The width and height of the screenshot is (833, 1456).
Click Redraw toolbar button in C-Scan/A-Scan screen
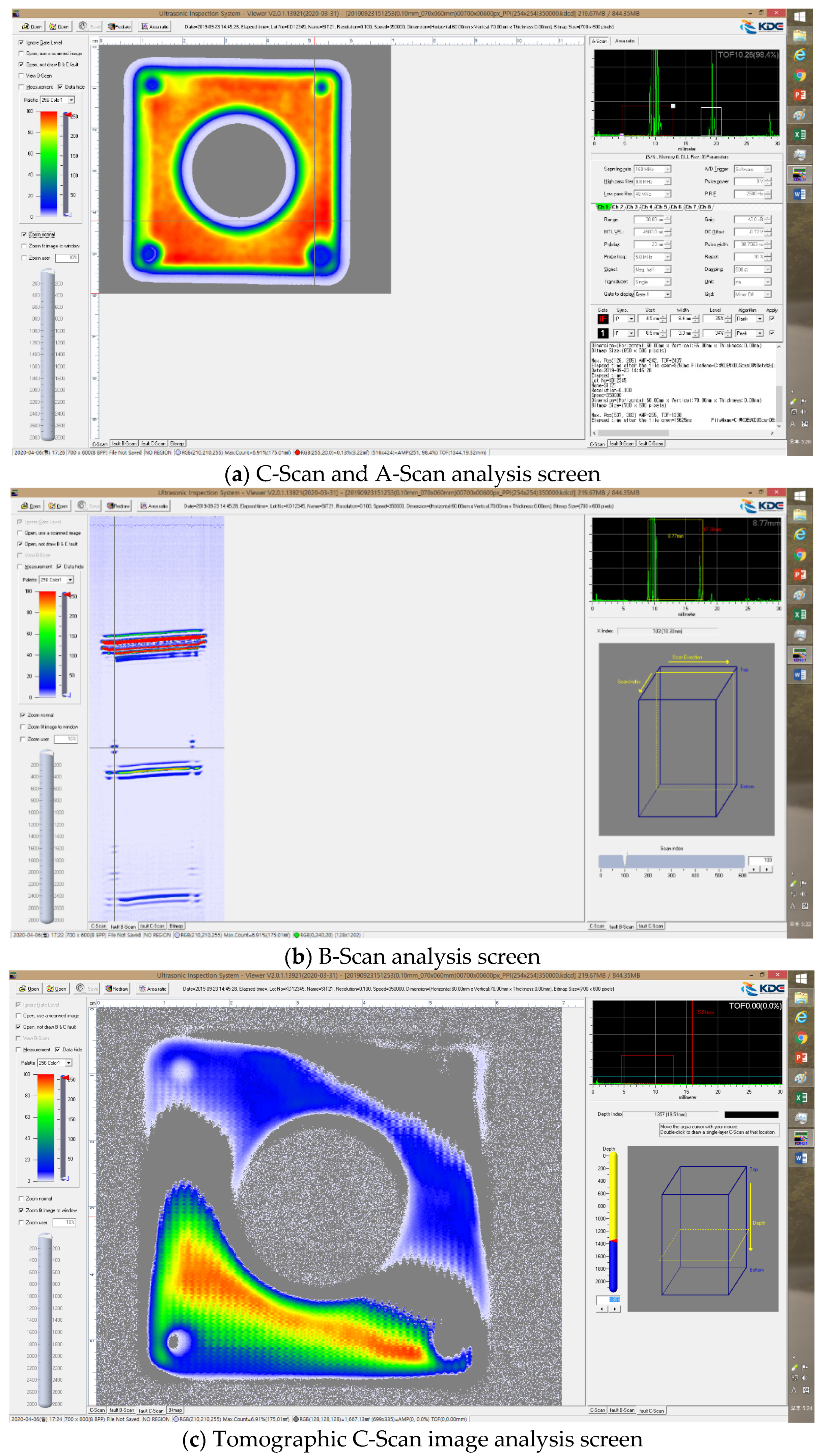119,26
